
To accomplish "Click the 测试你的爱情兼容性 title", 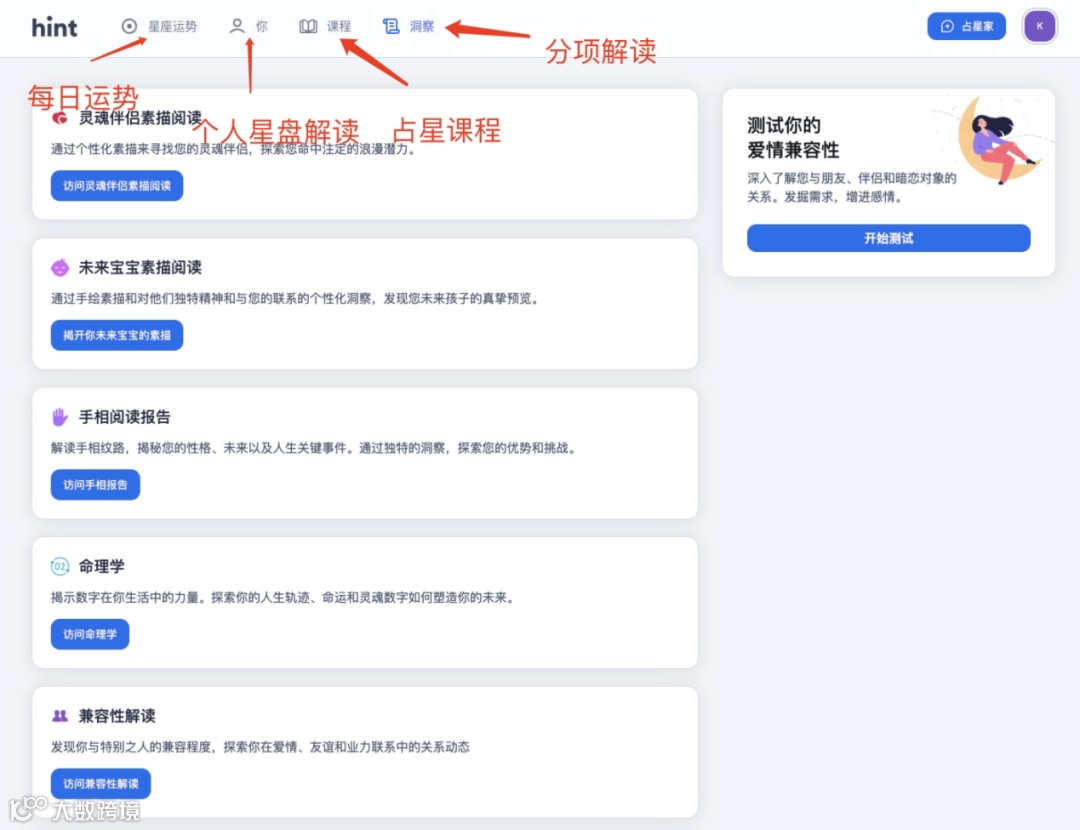I will click(793, 138).
